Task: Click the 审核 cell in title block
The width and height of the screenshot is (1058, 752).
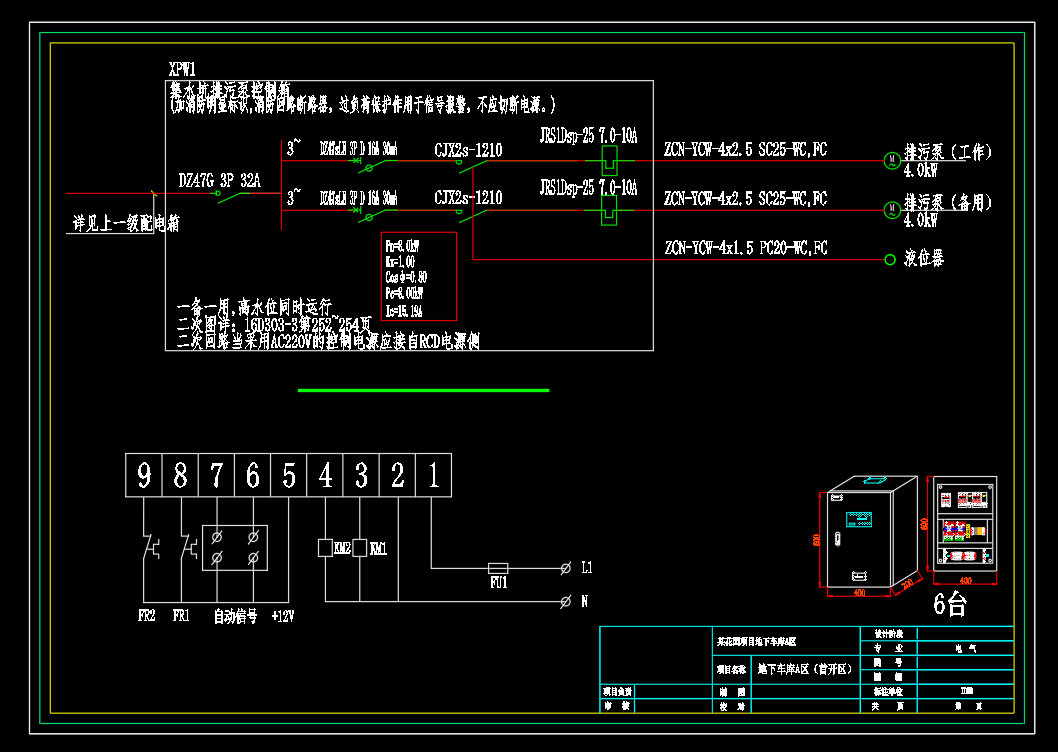Action: 617,706
